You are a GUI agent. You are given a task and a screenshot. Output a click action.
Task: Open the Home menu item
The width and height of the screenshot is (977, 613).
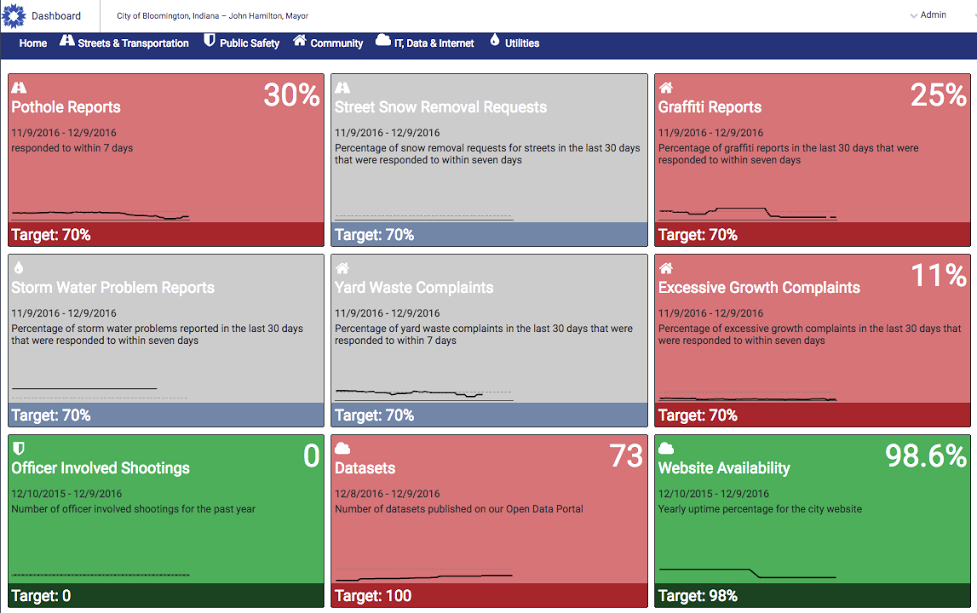pyautogui.click(x=33, y=43)
